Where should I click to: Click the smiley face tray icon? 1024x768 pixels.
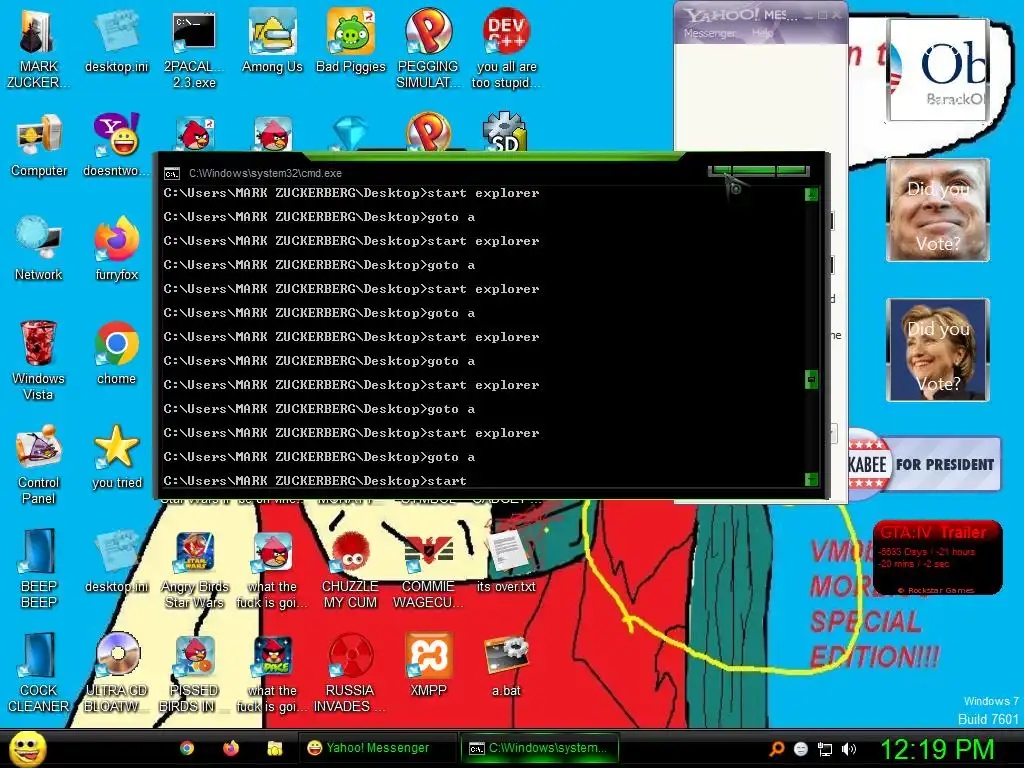801,749
